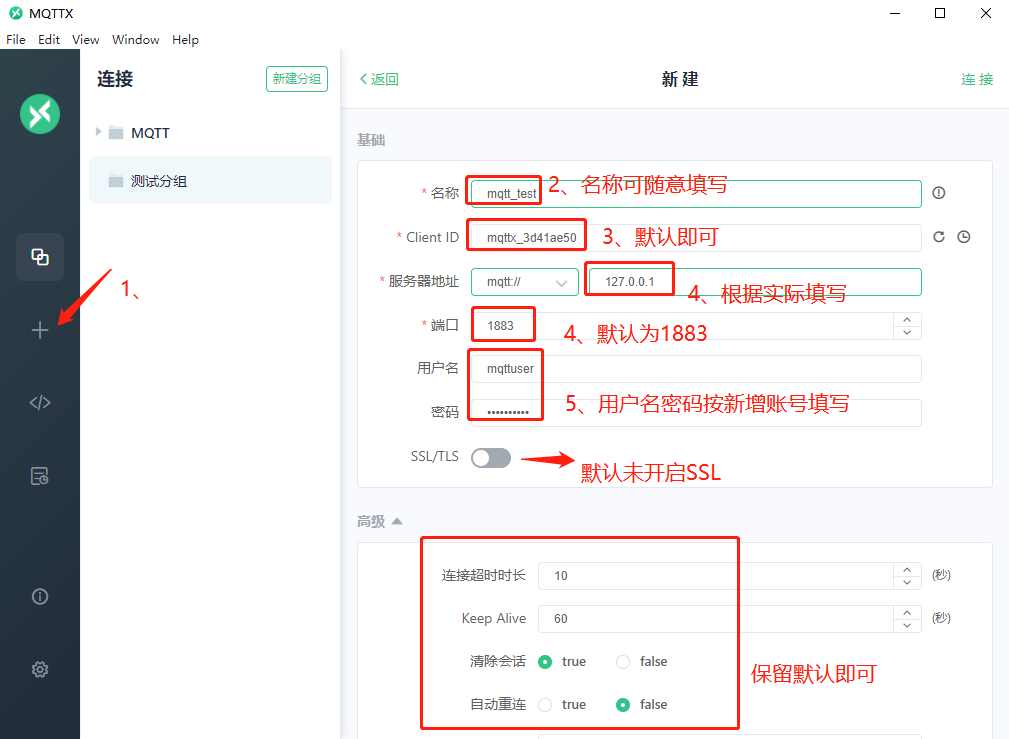Minimize the MQTTX window
Screen dimensions: 1009x739
(895, 13)
